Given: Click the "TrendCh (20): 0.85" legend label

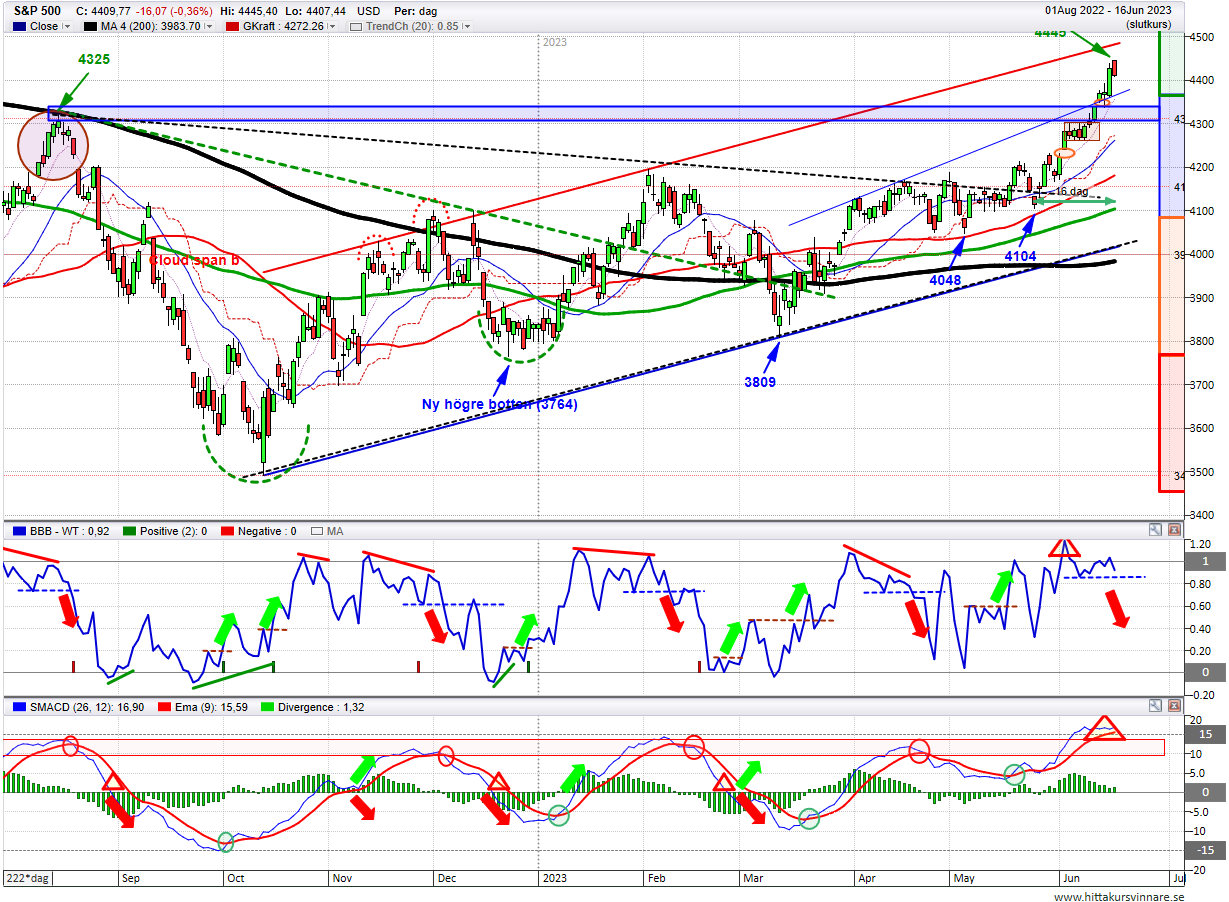Looking at the screenshot, I should point(413,27).
